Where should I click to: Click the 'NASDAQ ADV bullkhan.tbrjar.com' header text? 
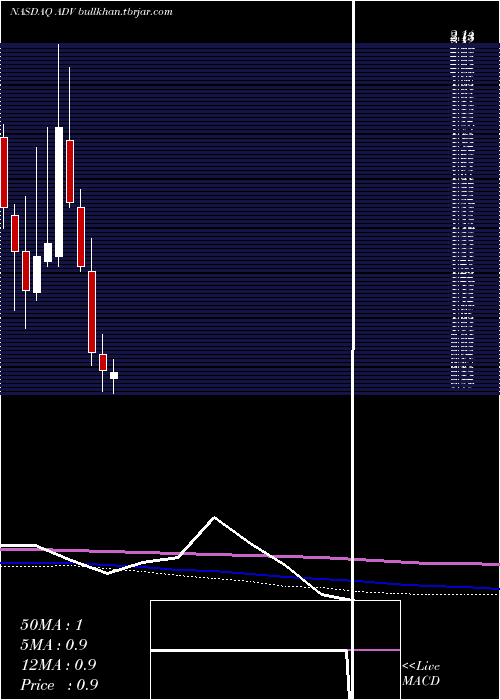click(91, 12)
